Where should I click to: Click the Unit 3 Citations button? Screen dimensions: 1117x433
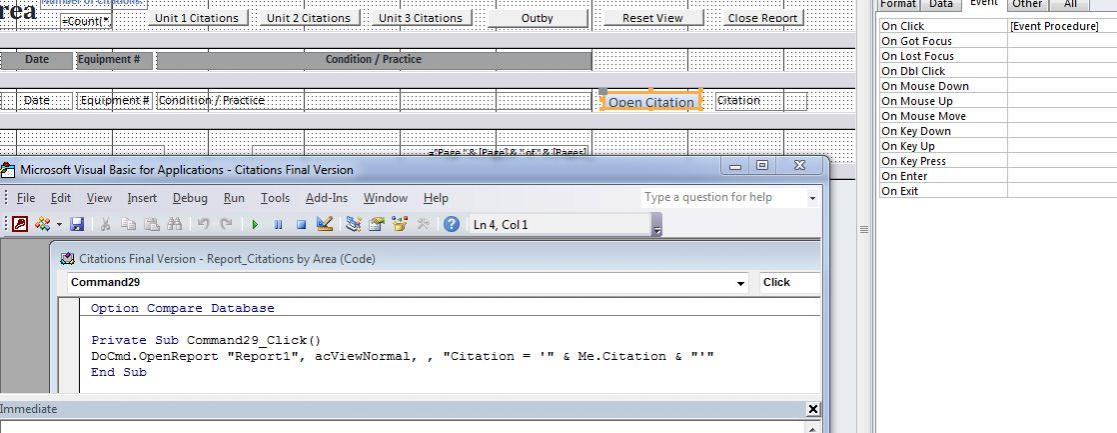pyautogui.click(x=420, y=18)
